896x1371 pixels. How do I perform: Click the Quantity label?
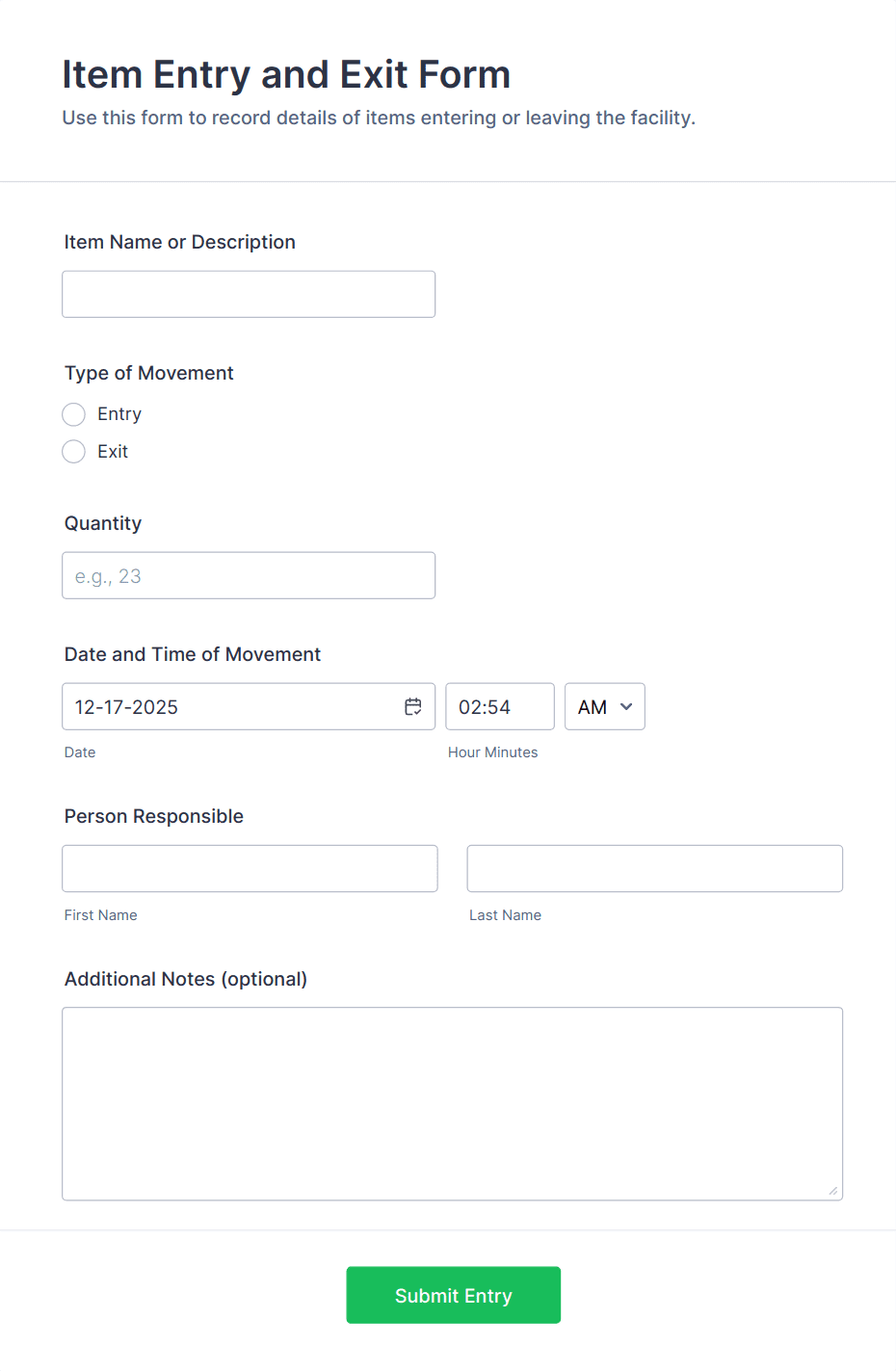[103, 523]
